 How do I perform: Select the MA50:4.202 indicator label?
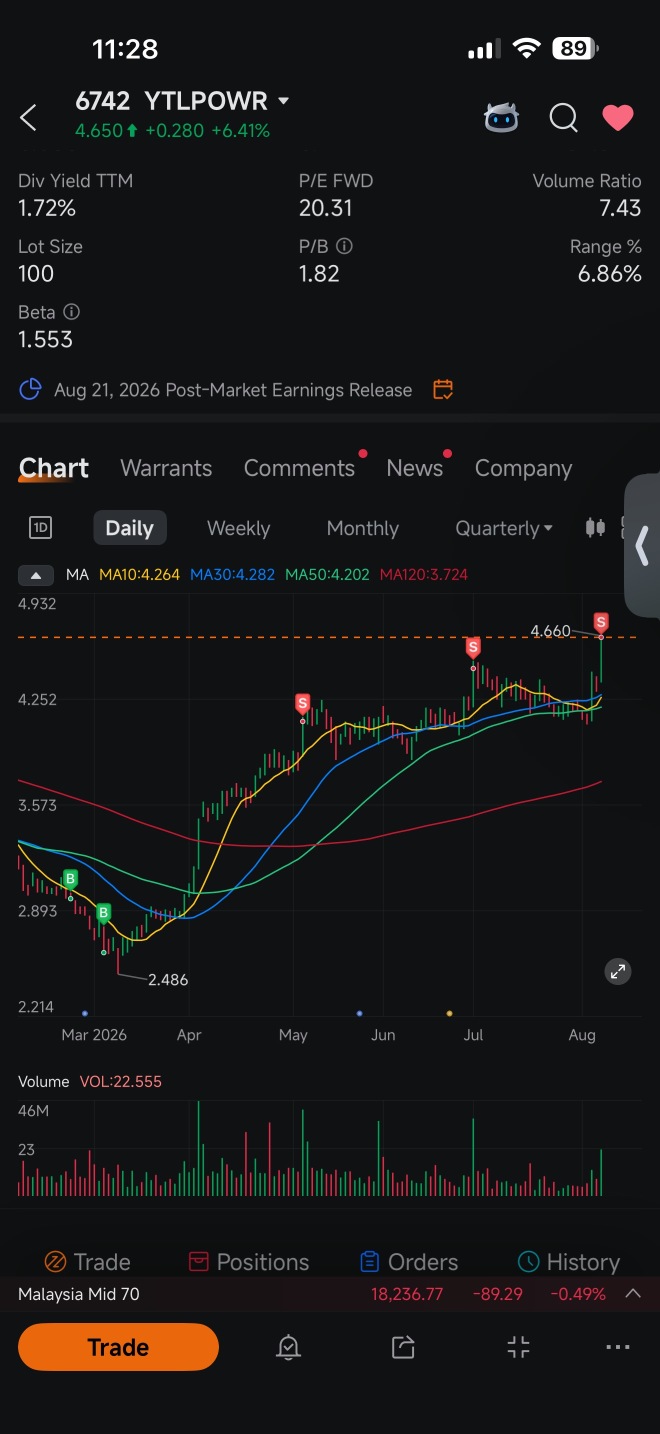[x=327, y=575]
